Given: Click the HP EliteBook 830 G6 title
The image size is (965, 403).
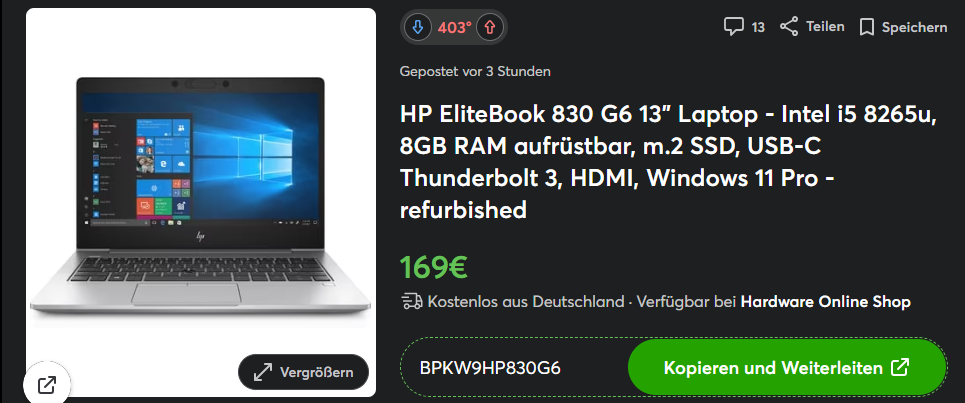Looking at the screenshot, I should coord(668,162).
